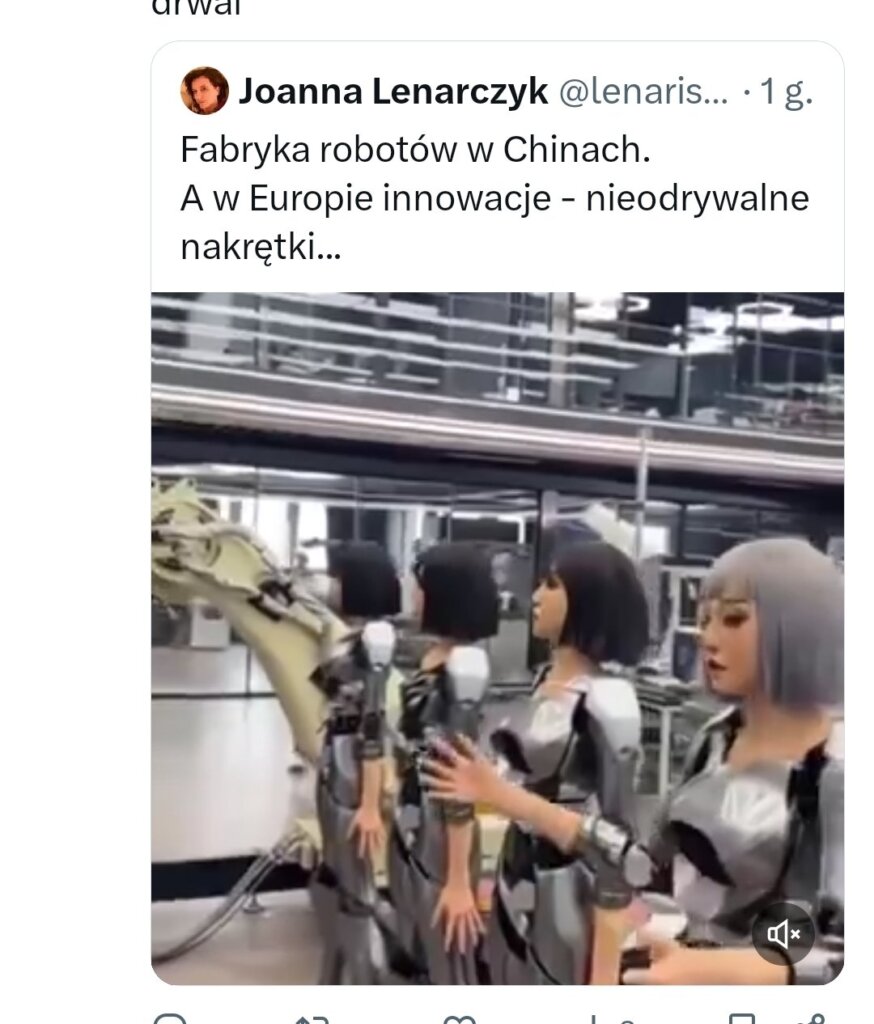The width and height of the screenshot is (874, 1024).
Task: Unmute the video with the speaker icon
Action: click(x=785, y=934)
